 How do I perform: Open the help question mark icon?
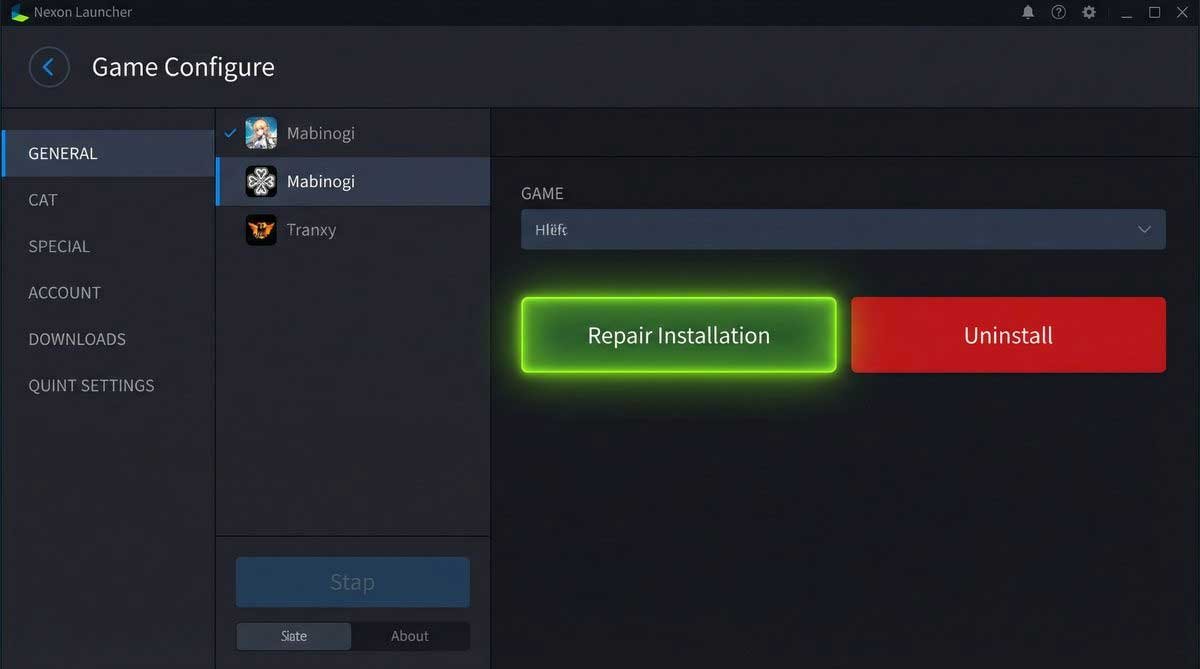(1058, 12)
